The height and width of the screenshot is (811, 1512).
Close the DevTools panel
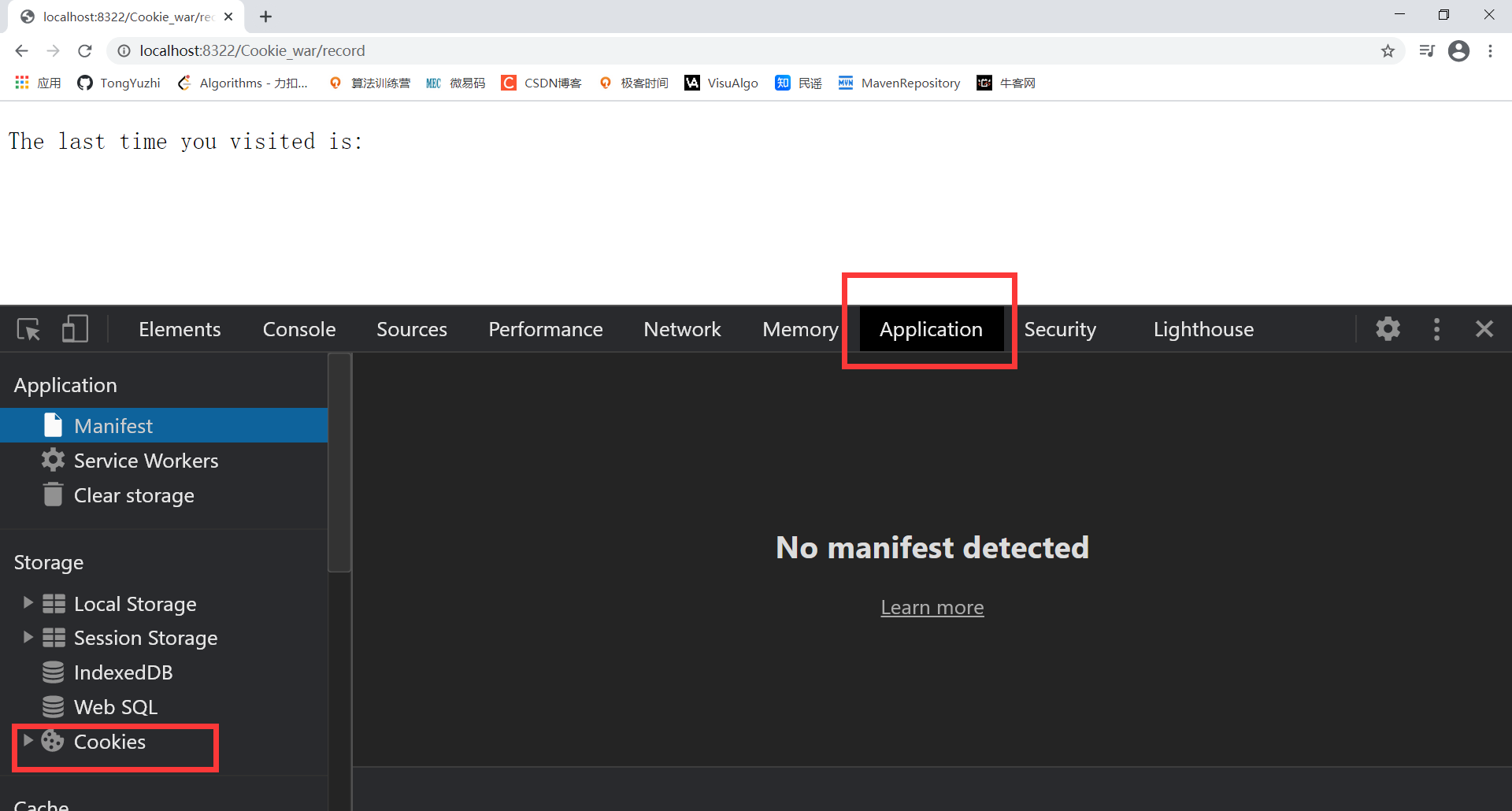tap(1484, 329)
